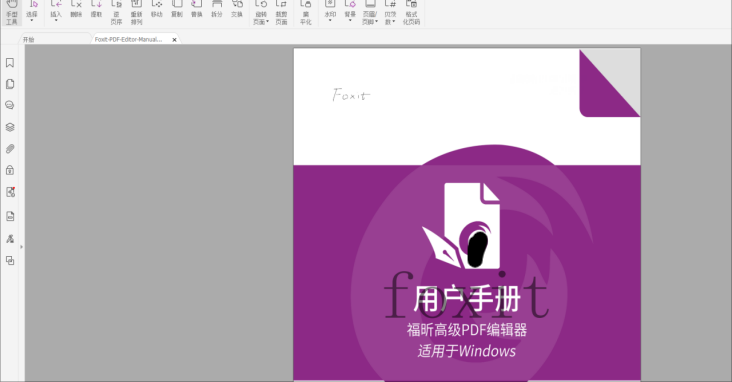Screen dimensions: 732x382
Task: Open the Digital Signatures panel in sidebar
Action: click(10, 239)
